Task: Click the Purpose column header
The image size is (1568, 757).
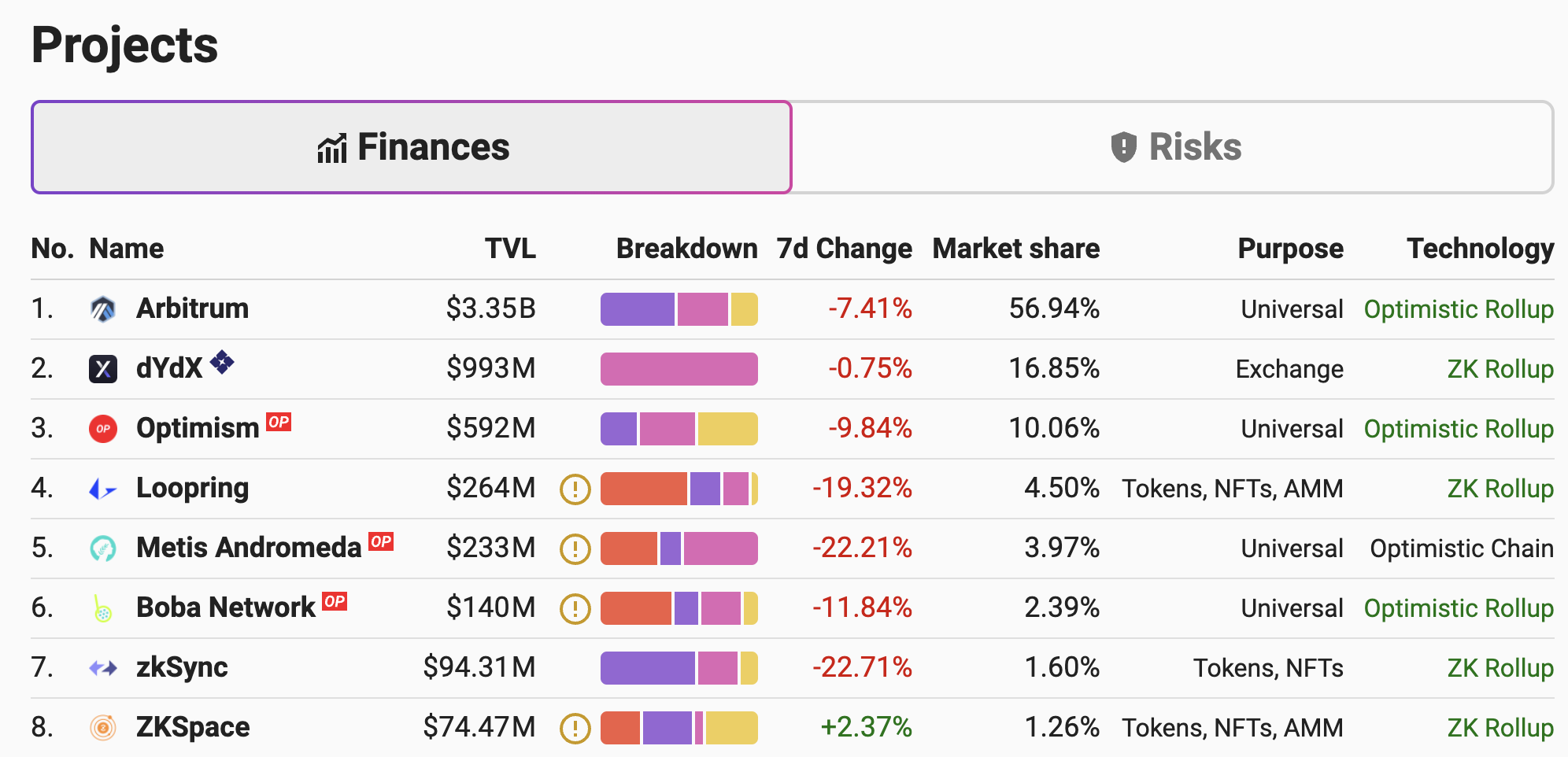Action: tap(1291, 249)
